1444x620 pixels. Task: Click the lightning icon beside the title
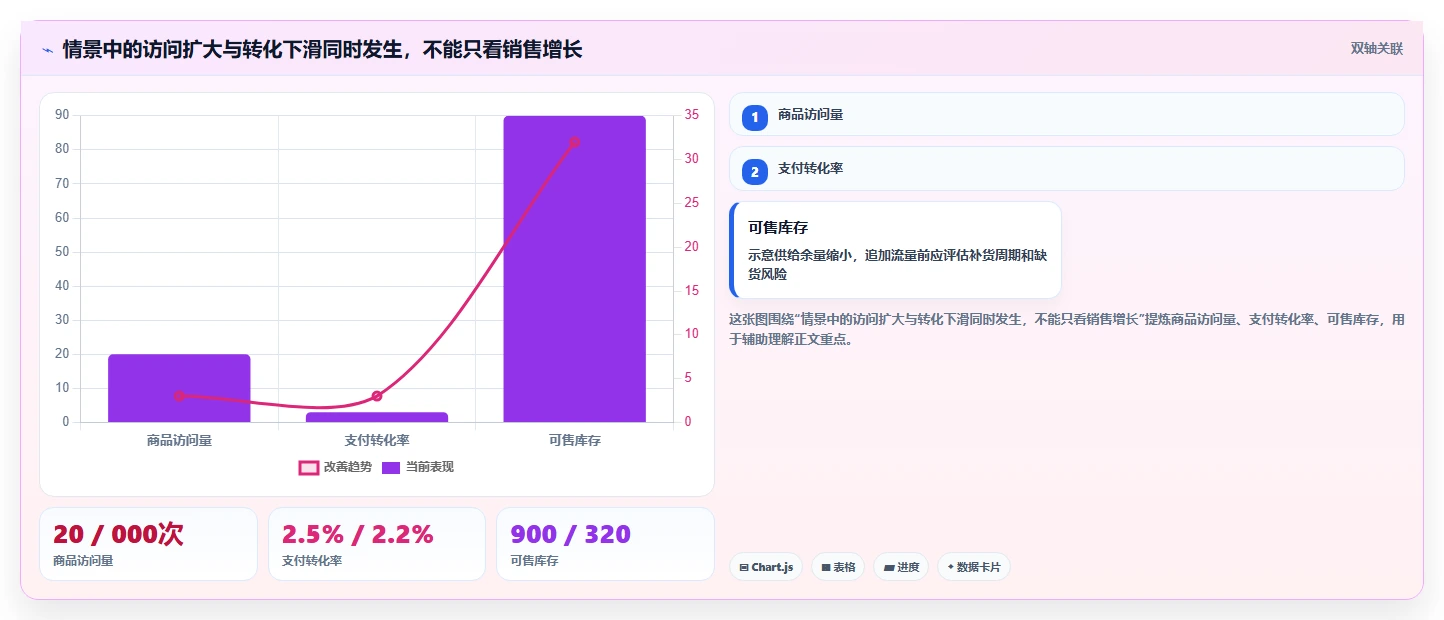(47, 49)
